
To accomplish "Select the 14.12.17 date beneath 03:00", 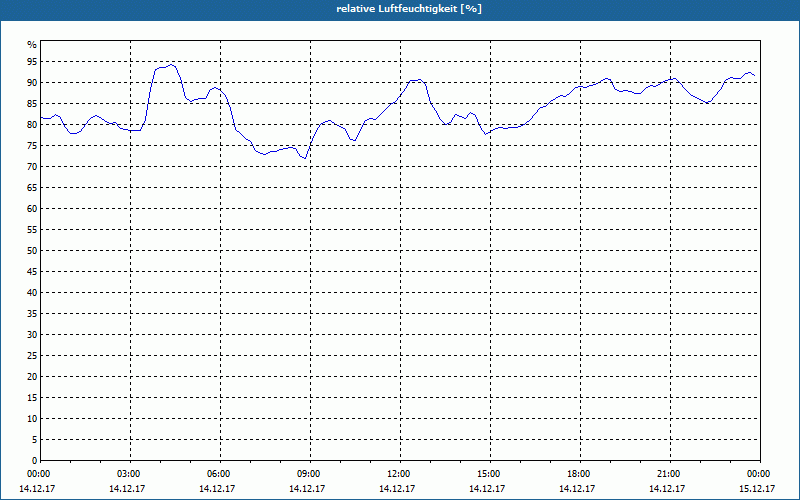I will click(x=127, y=488).
